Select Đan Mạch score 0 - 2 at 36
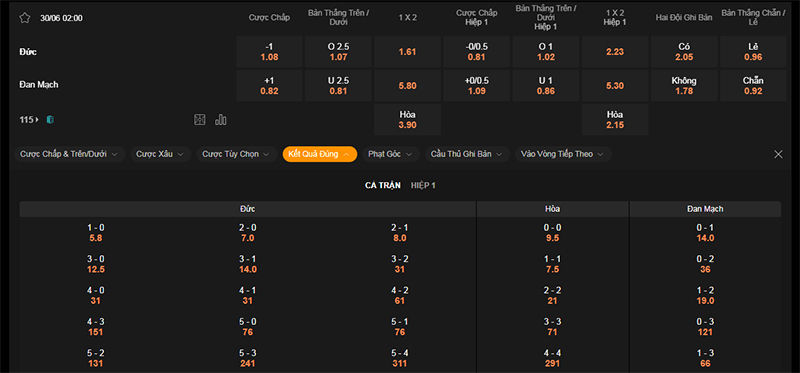This screenshot has height=373, width=800. 705,264
